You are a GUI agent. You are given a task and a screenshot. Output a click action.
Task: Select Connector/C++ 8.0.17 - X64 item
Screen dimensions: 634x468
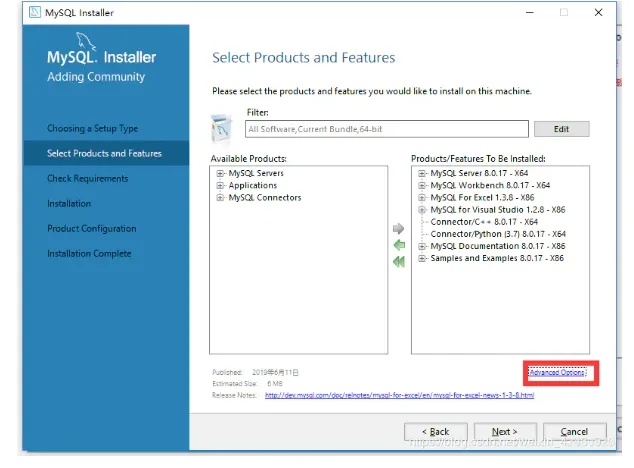click(484, 222)
